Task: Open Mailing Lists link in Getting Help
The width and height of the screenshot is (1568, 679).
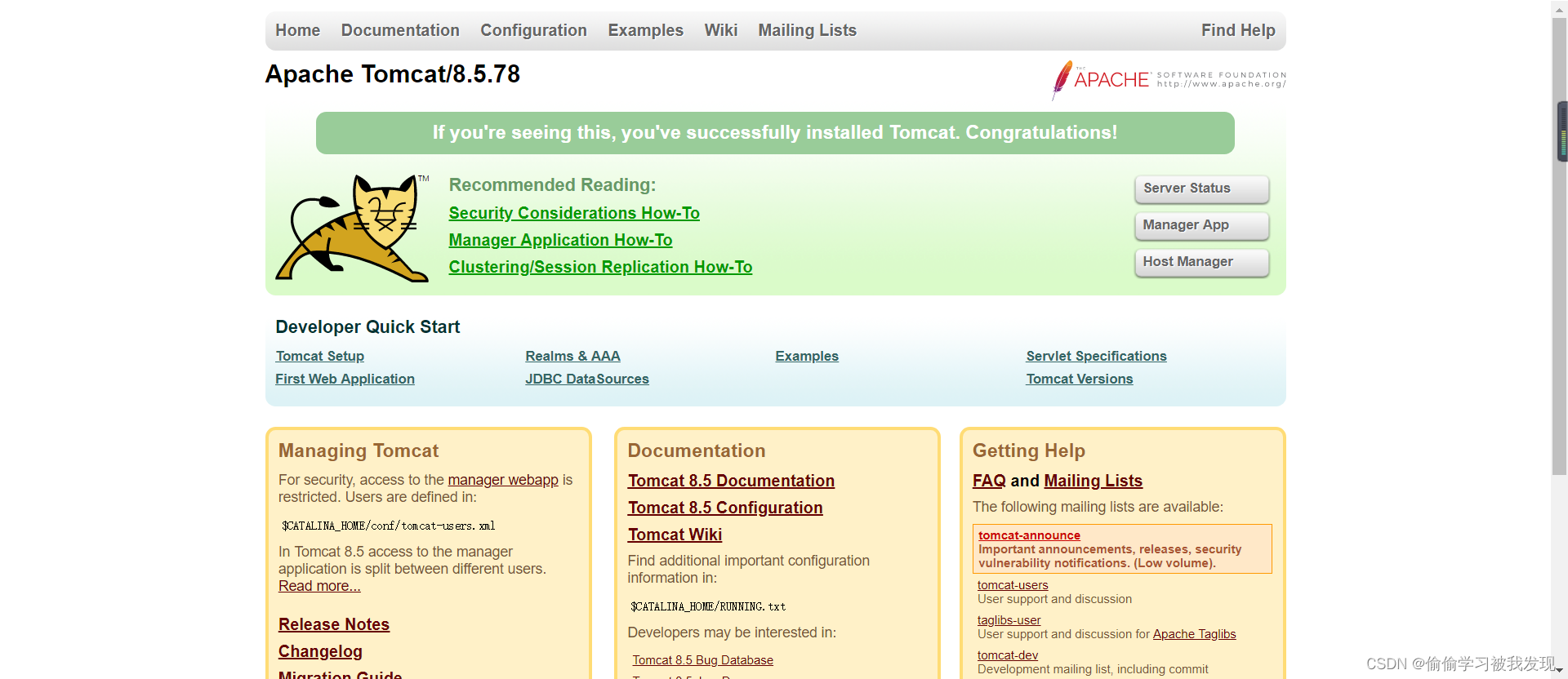Action: pyautogui.click(x=1093, y=481)
